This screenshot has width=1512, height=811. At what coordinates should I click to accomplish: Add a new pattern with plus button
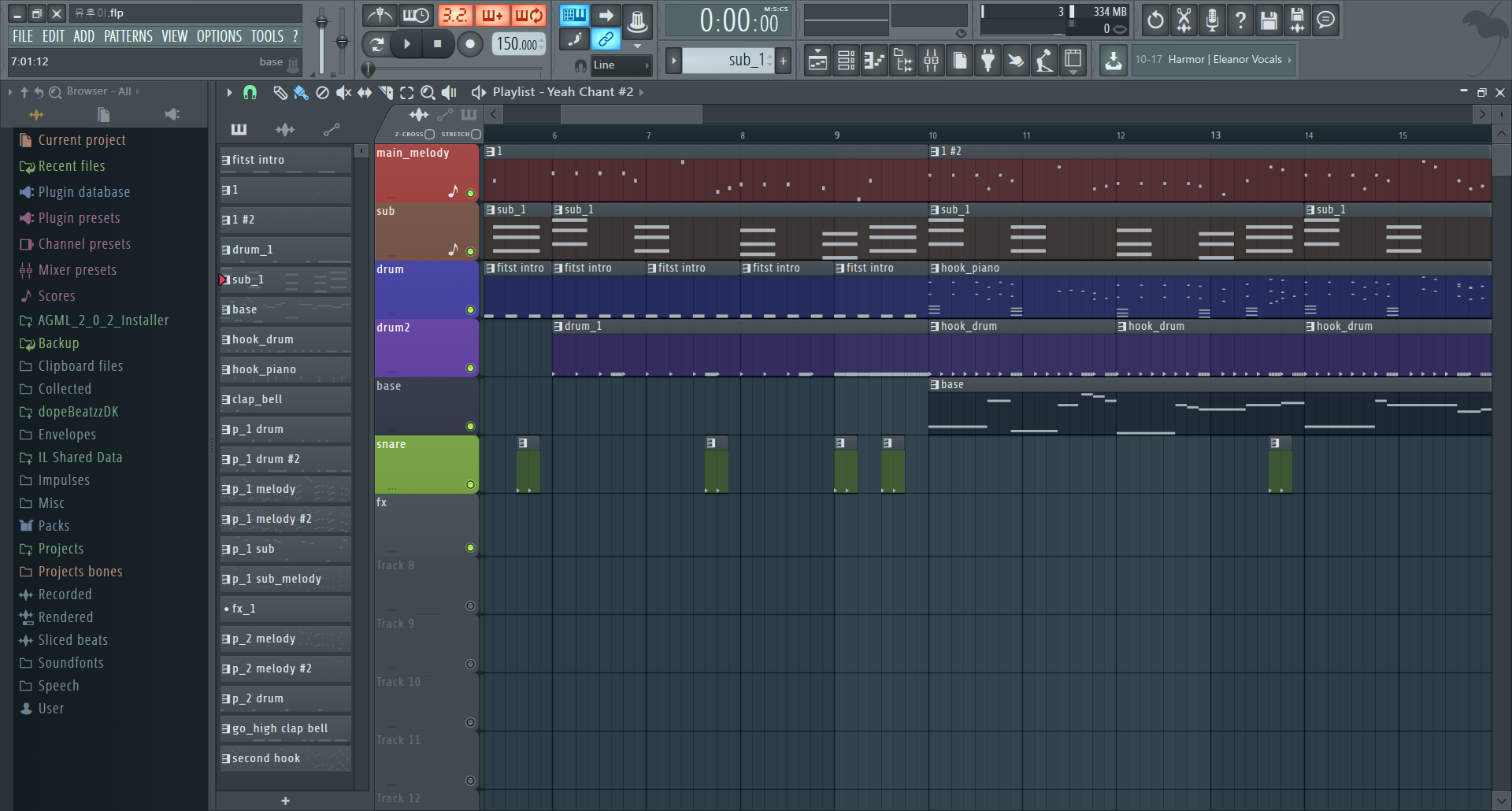point(784,61)
